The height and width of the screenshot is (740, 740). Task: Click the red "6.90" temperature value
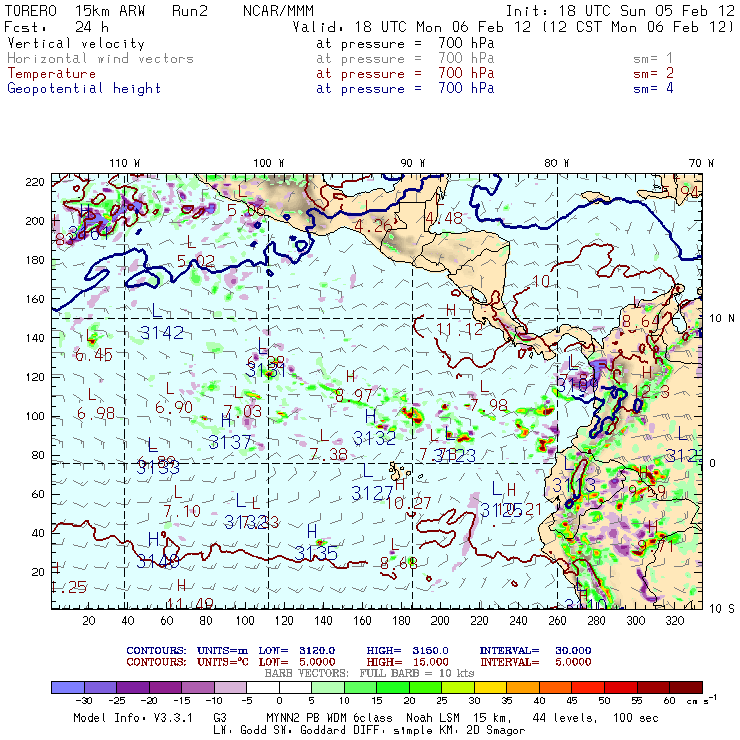coord(174,407)
